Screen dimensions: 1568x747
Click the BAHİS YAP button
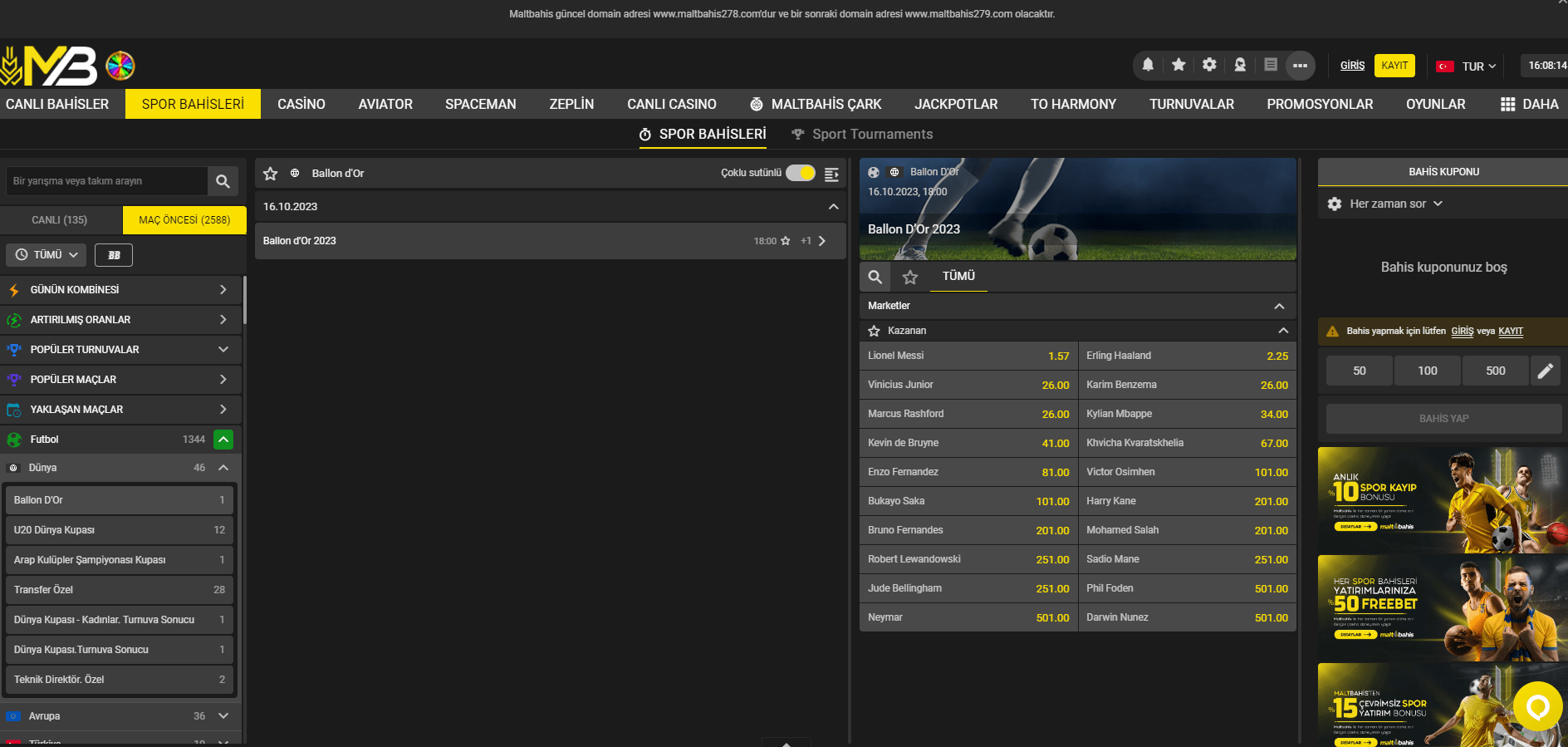click(x=1444, y=419)
